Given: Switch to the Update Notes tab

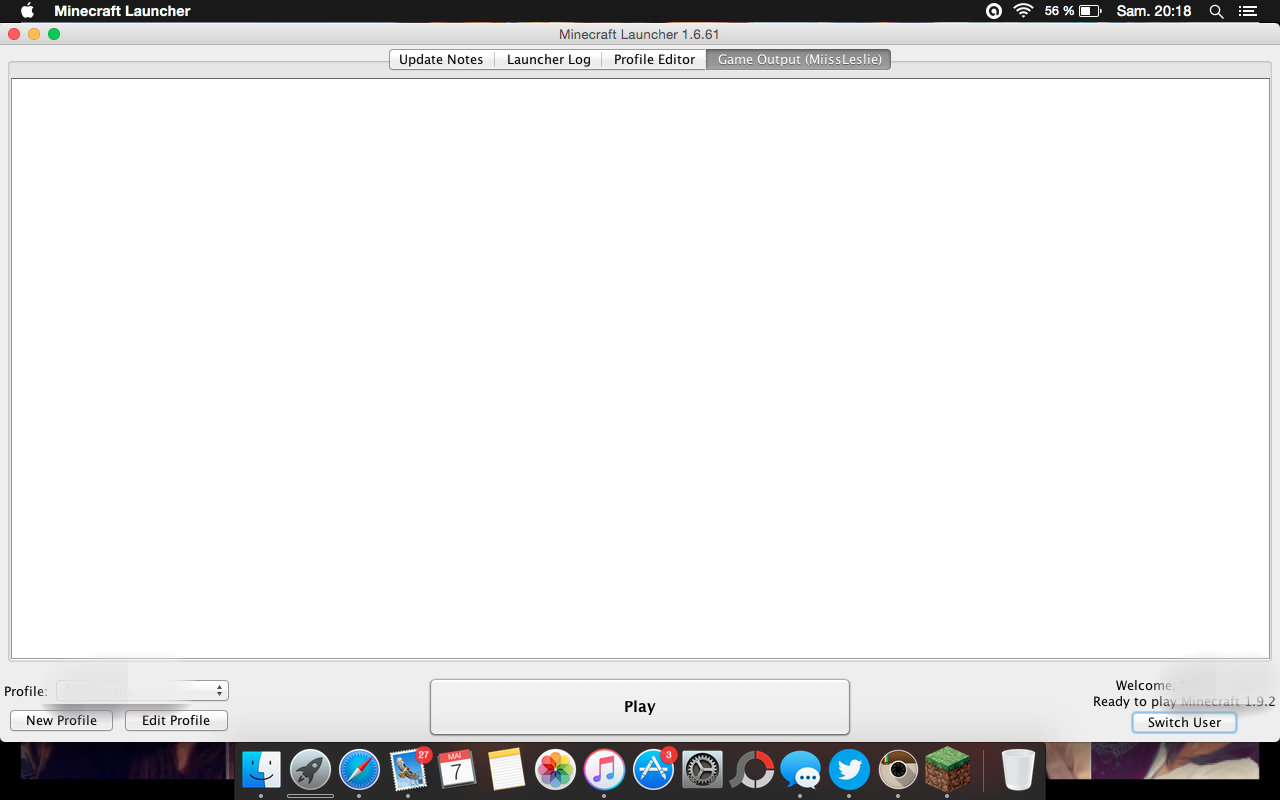Looking at the screenshot, I should coord(441,60).
